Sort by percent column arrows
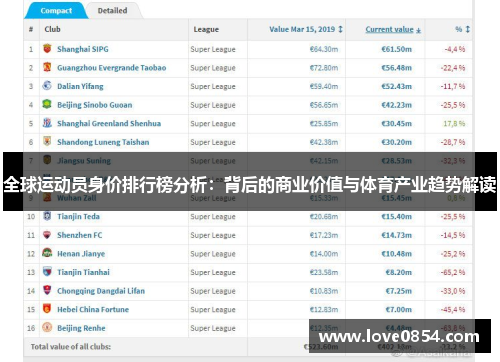This screenshot has width=500, height=362. click(x=467, y=29)
